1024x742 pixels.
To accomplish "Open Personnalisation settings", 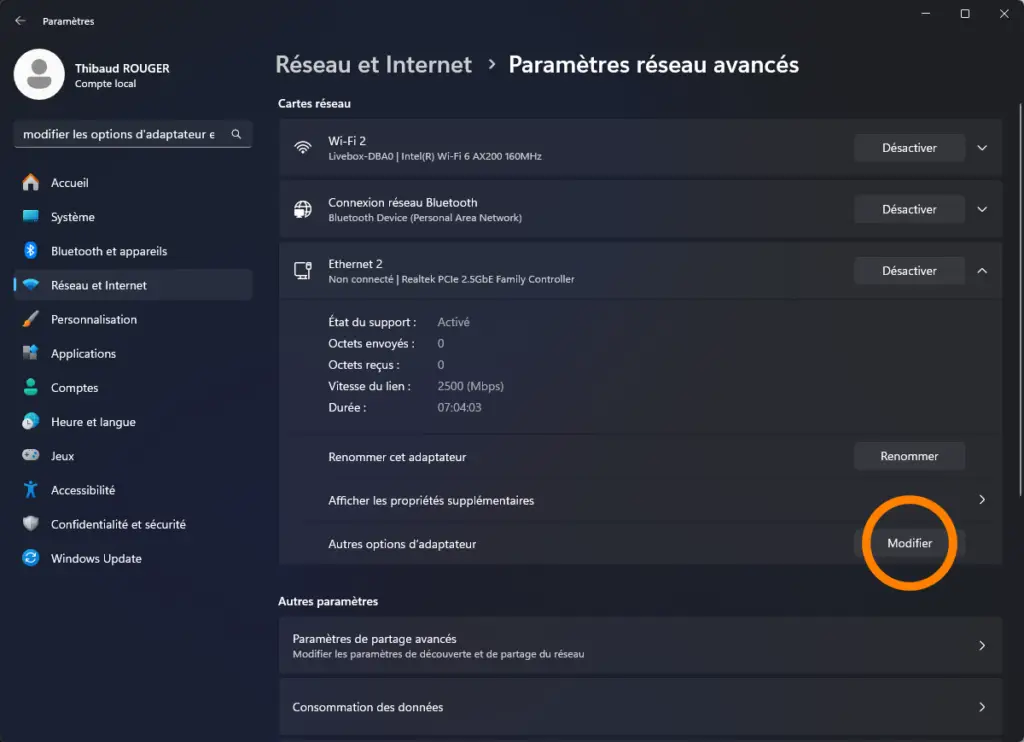I will [x=133, y=319].
